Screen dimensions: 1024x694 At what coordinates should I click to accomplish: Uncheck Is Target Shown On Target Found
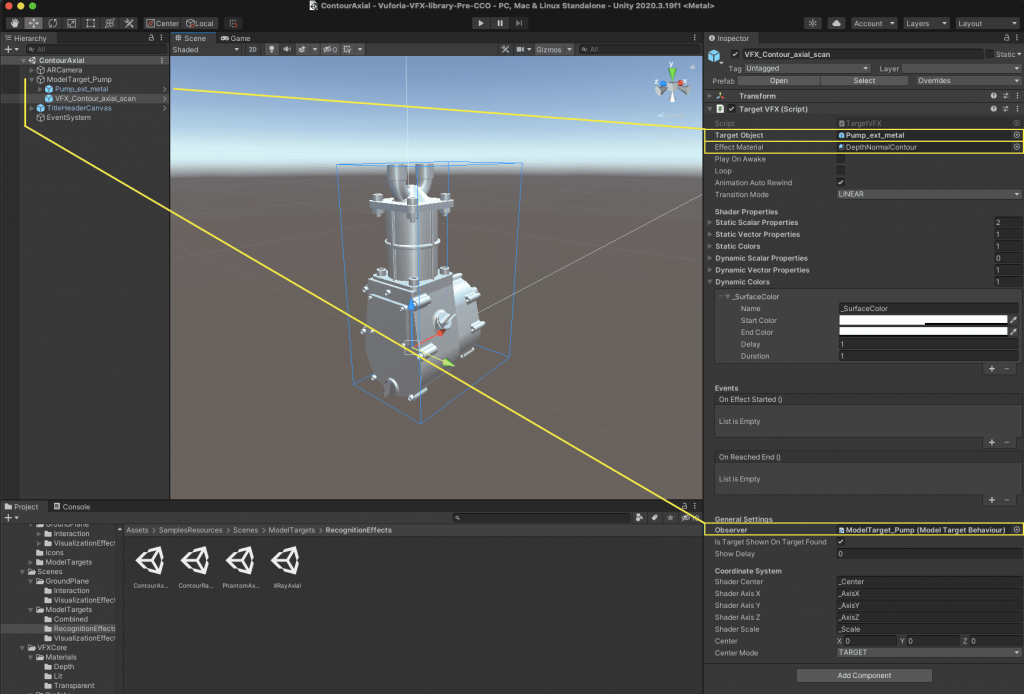pyautogui.click(x=840, y=541)
